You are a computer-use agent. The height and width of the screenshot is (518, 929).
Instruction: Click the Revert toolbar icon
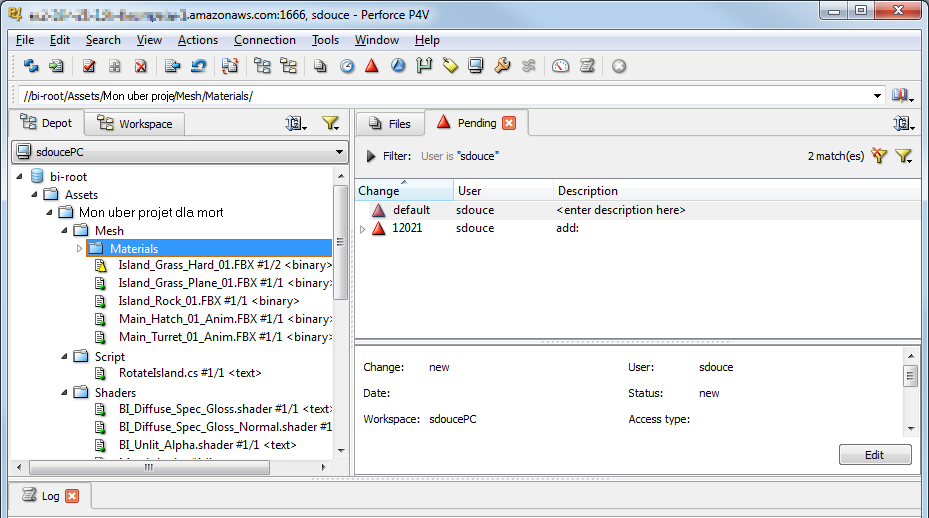click(x=199, y=66)
